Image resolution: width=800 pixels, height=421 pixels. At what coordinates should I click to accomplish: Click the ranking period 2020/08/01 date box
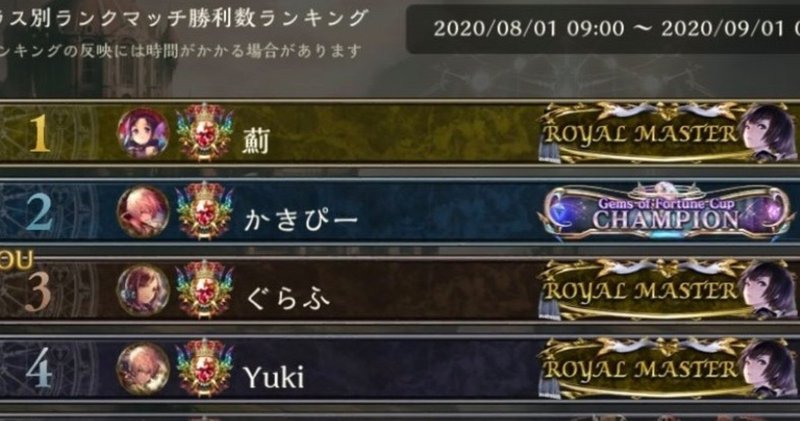[x=603, y=29]
